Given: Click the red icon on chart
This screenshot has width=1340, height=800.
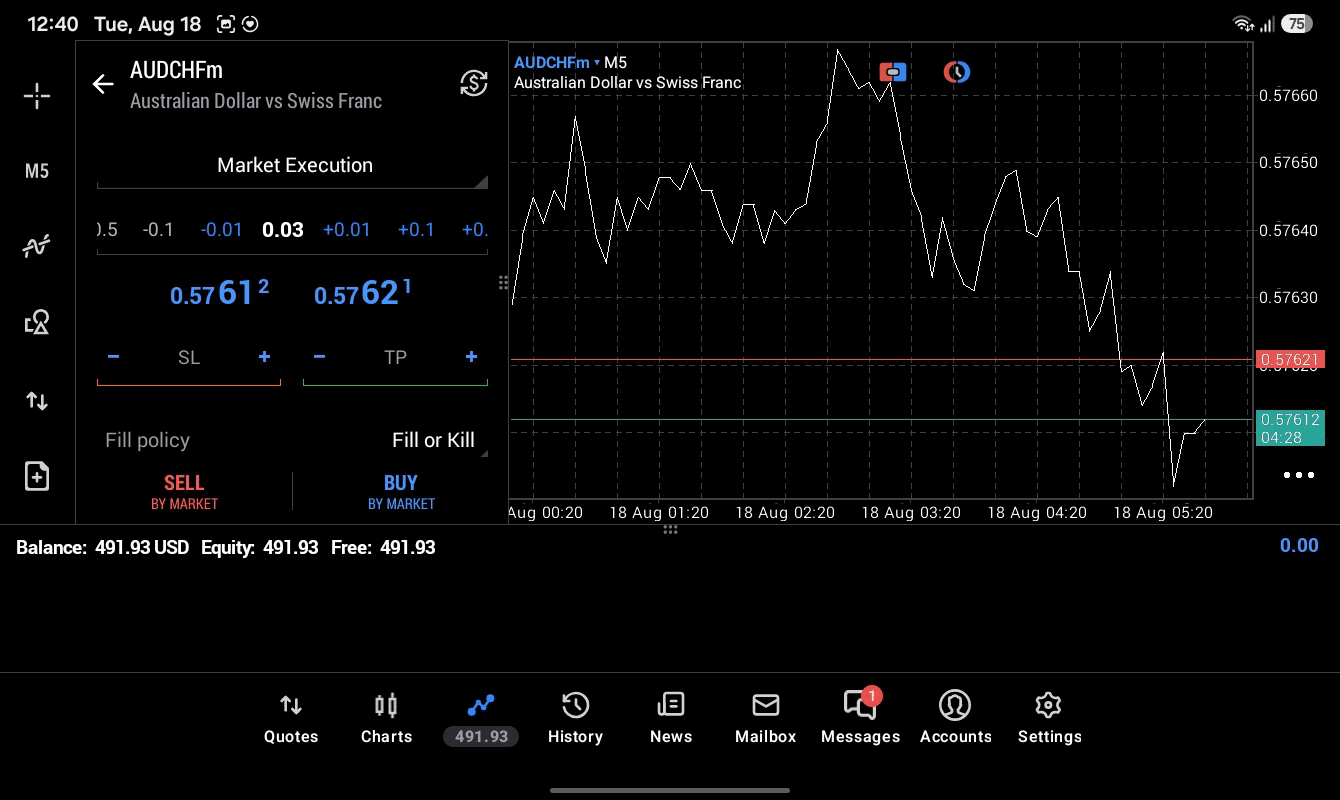Looking at the screenshot, I should click(893, 72).
